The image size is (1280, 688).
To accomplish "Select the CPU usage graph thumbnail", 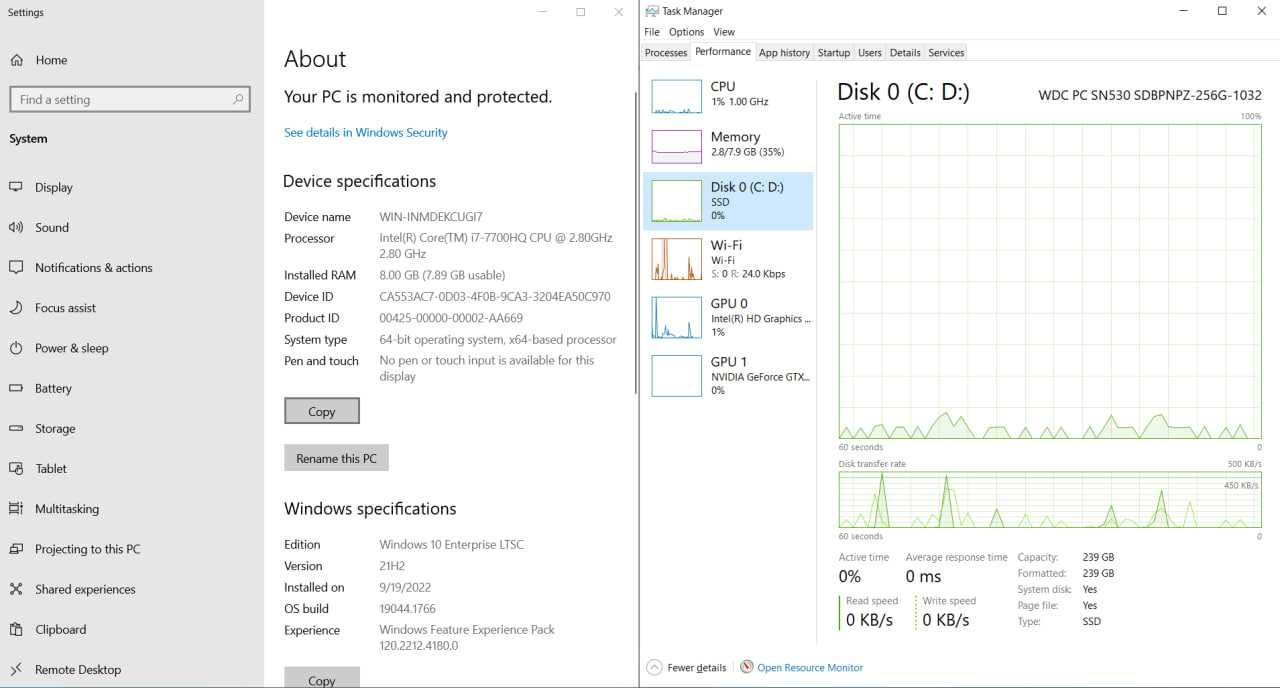I will [677, 96].
